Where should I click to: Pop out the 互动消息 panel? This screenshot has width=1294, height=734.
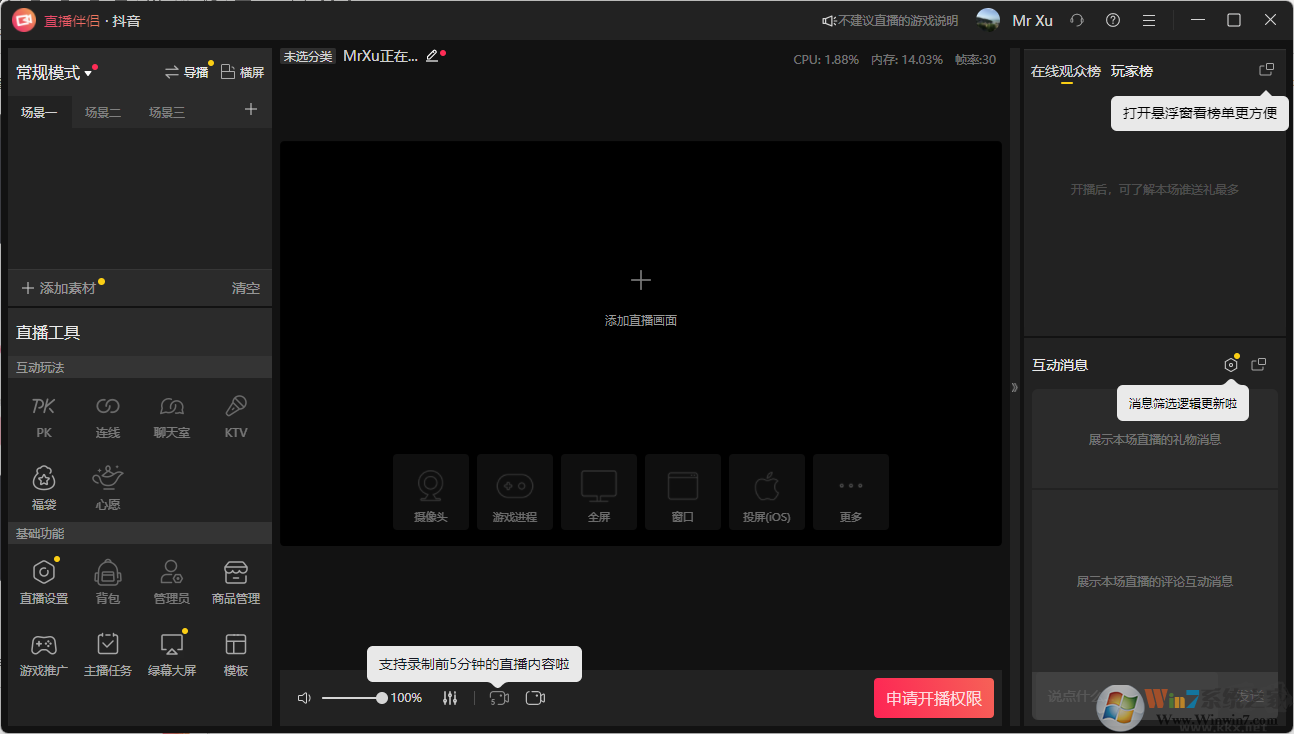[x=1259, y=365]
